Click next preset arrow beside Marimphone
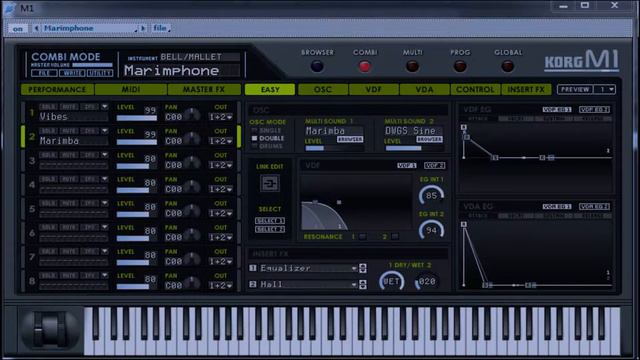Screen dimensions: 640x360 (x=143, y=28)
